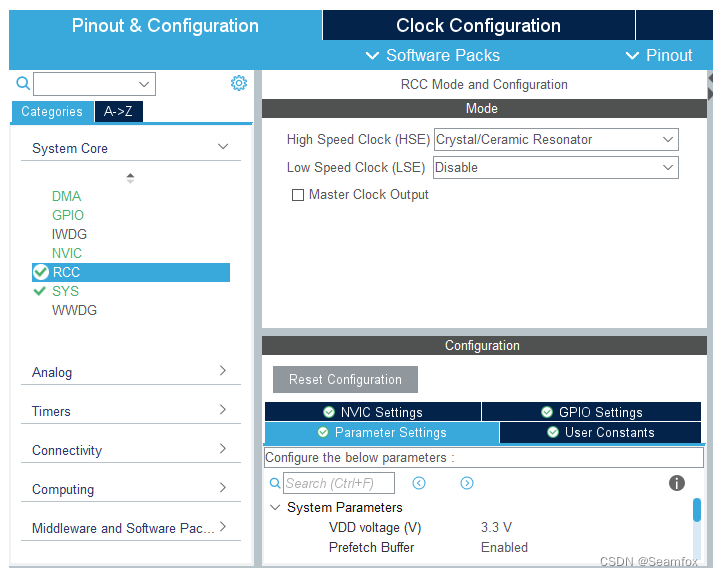Image resolution: width=713 pixels, height=576 pixels.
Task: Select IWDG in System Core list
Action: [x=69, y=234]
